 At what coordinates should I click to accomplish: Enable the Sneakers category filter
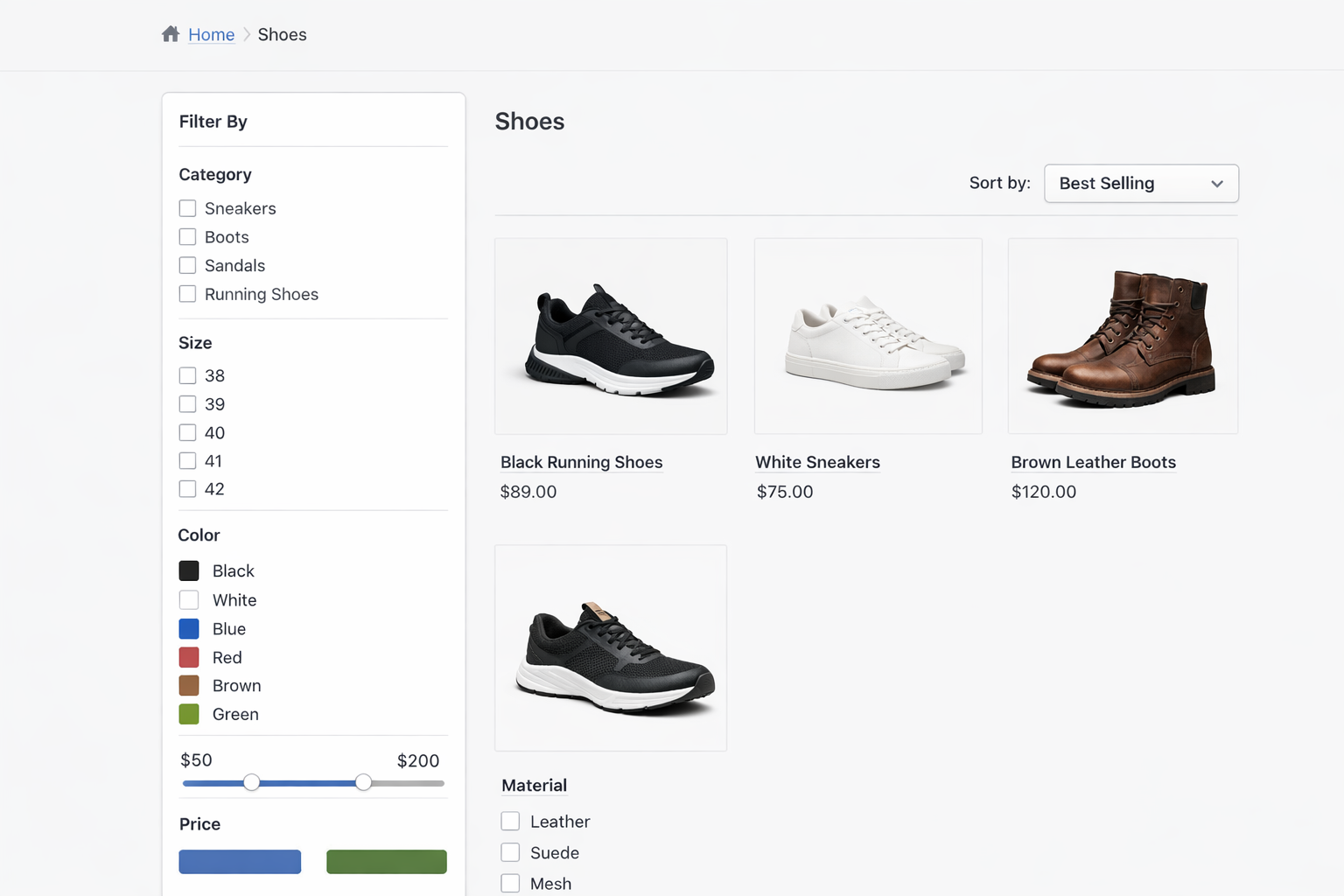(187, 208)
